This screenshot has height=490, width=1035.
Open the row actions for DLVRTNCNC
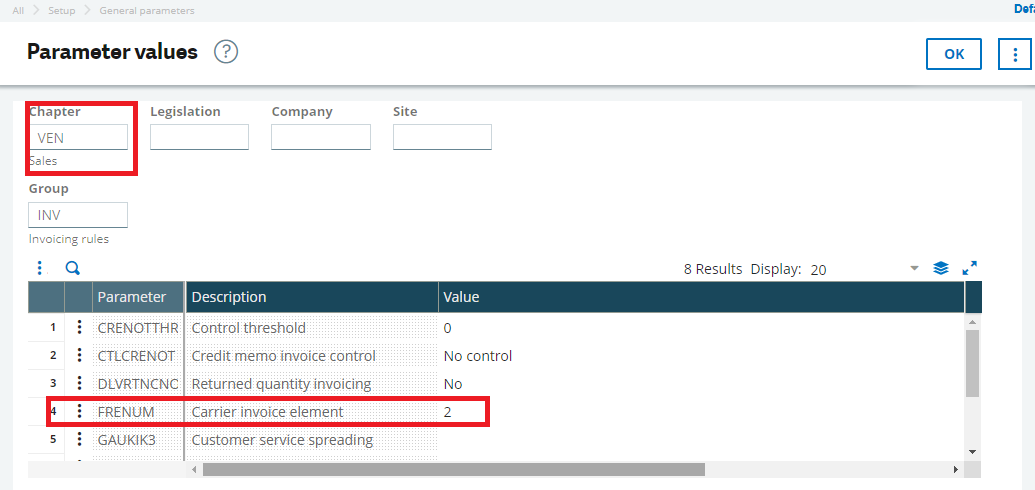coord(79,383)
